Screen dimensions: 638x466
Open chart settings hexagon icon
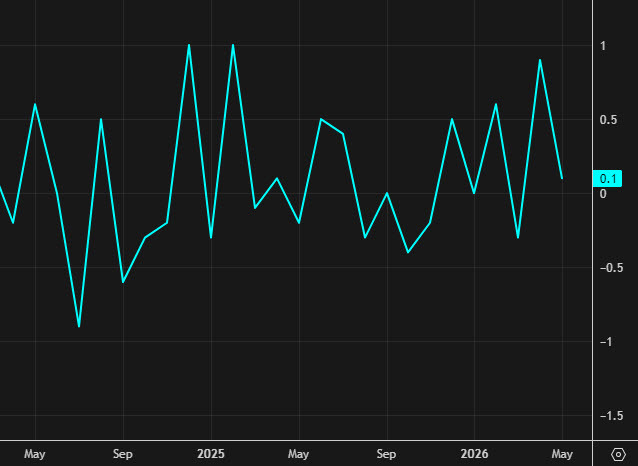pos(618,454)
